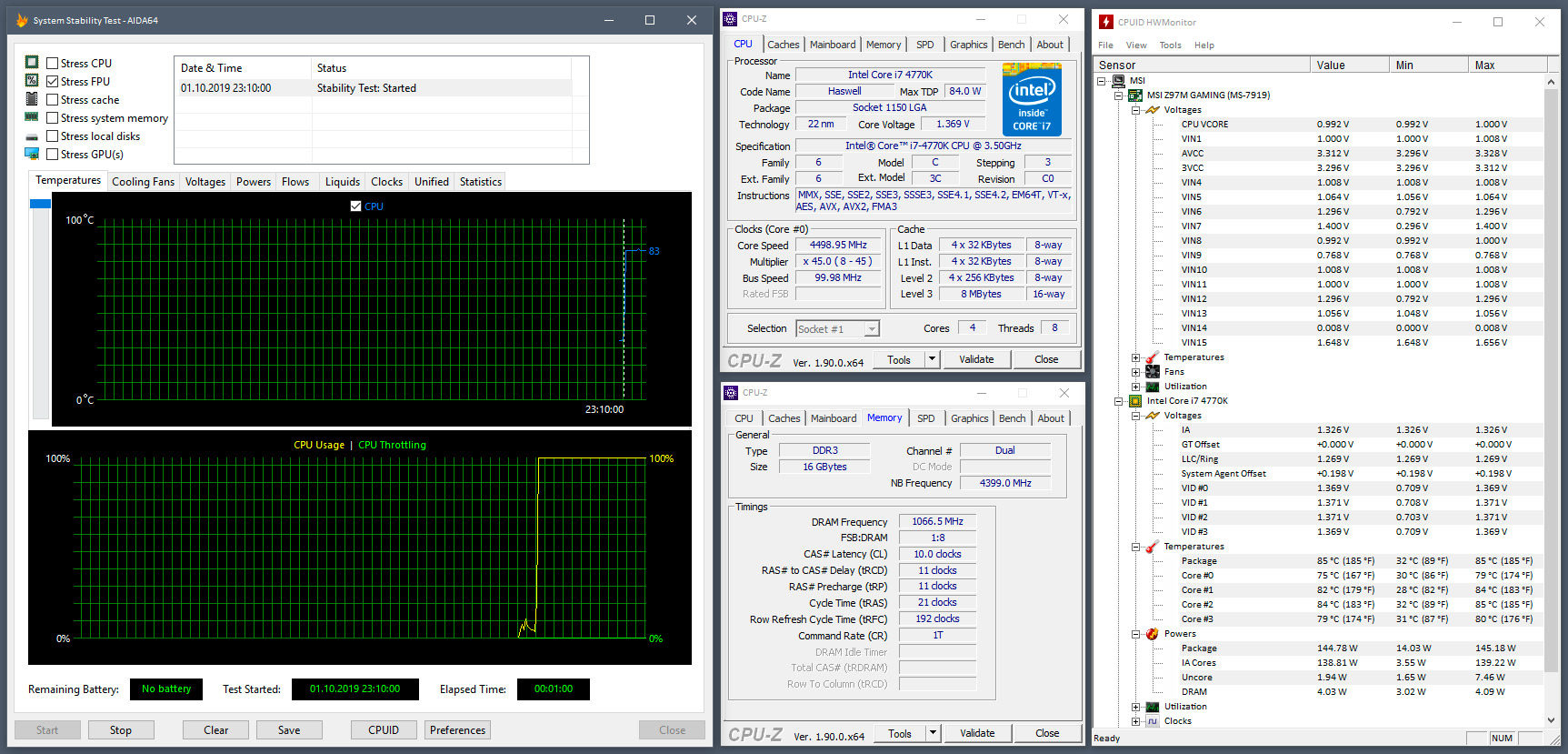The image size is (1568, 754).
Task: Open Tools dropdown arrow in upper CPU-Z window
Action: pyautogui.click(x=932, y=359)
